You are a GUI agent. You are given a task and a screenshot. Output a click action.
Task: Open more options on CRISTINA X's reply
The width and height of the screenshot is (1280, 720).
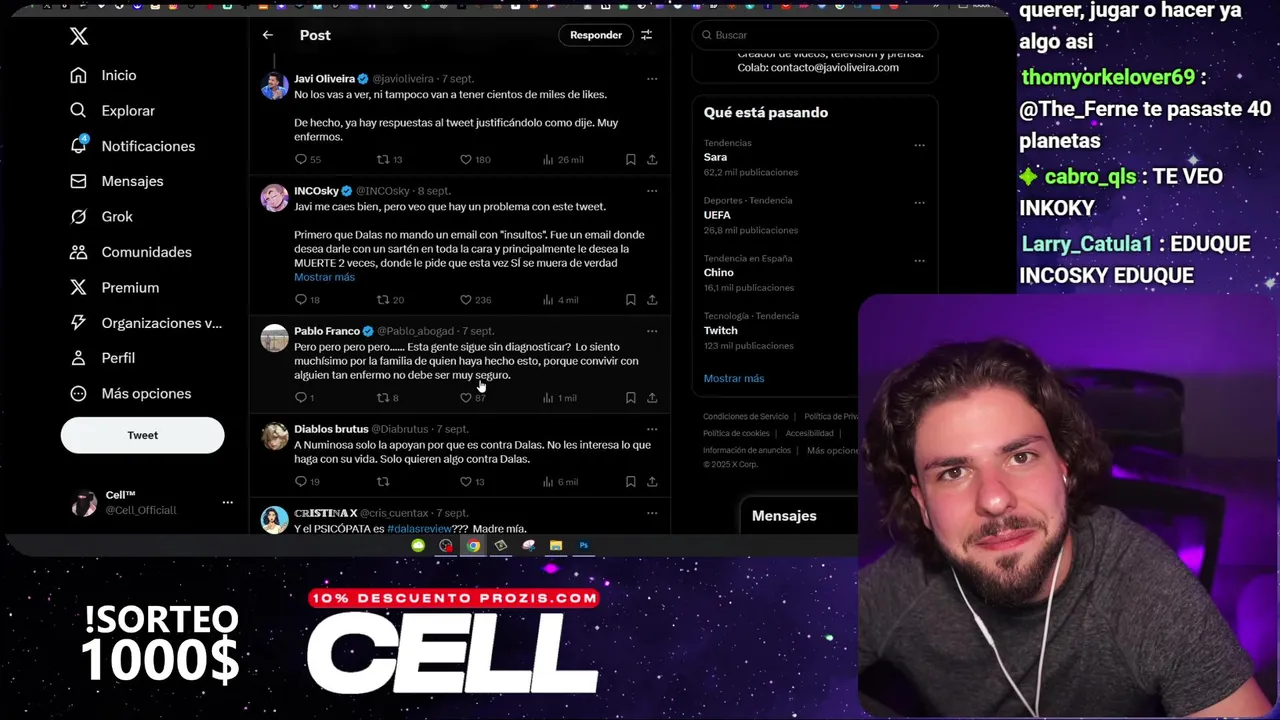(652, 512)
